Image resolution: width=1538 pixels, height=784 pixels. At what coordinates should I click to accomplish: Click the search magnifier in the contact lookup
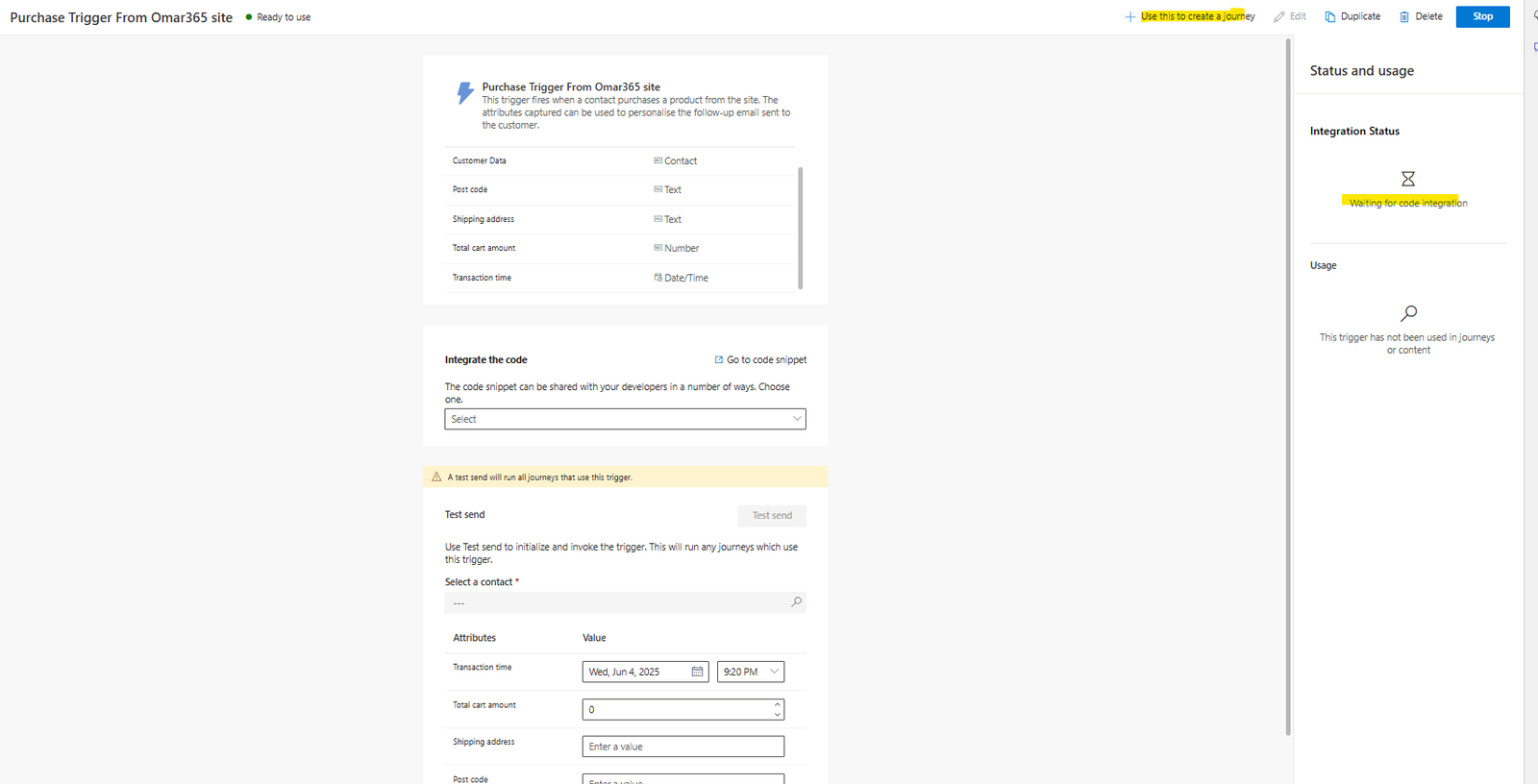click(x=796, y=602)
